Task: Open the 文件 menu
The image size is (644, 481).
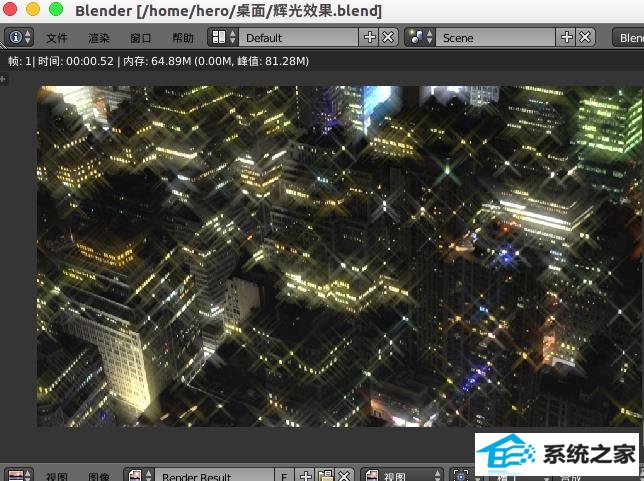Action: (x=57, y=38)
